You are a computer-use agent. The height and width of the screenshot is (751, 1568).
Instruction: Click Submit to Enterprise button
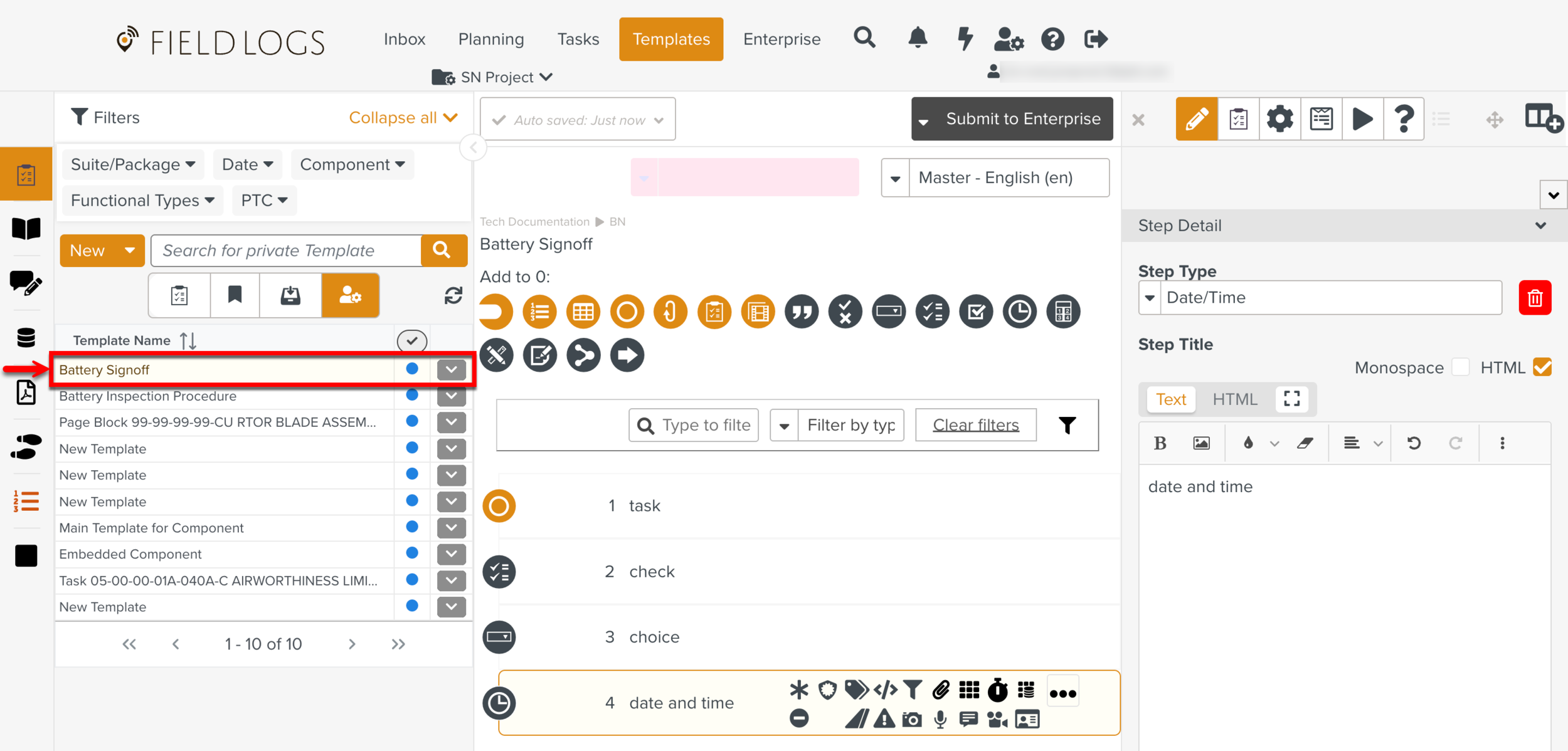(1022, 118)
